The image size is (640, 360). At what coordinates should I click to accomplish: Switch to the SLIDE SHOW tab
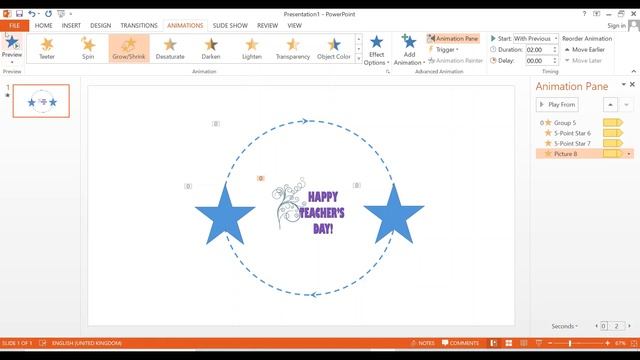coord(230,26)
